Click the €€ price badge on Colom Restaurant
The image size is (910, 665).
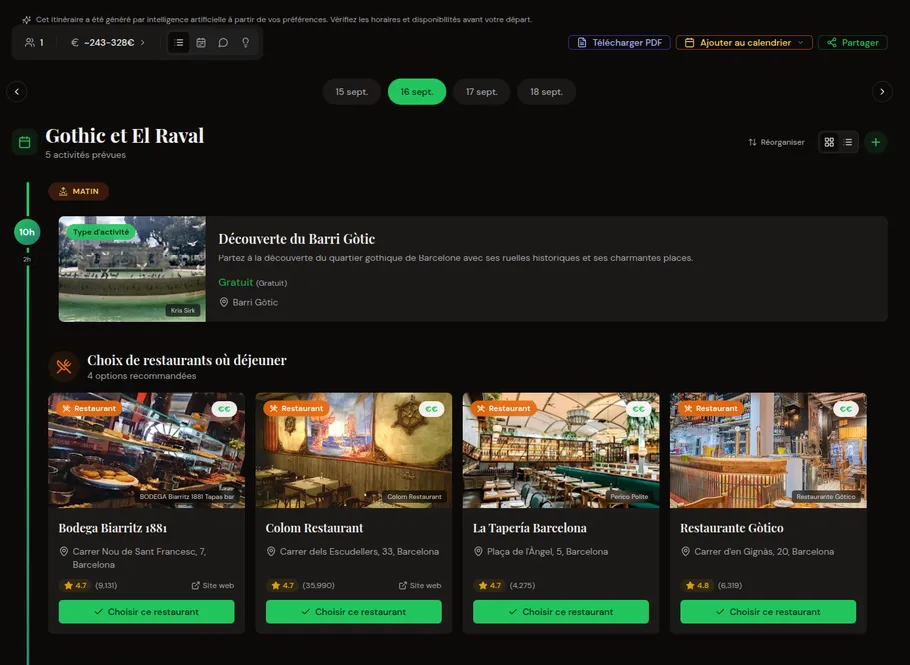pyautogui.click(x=432, y=409)
